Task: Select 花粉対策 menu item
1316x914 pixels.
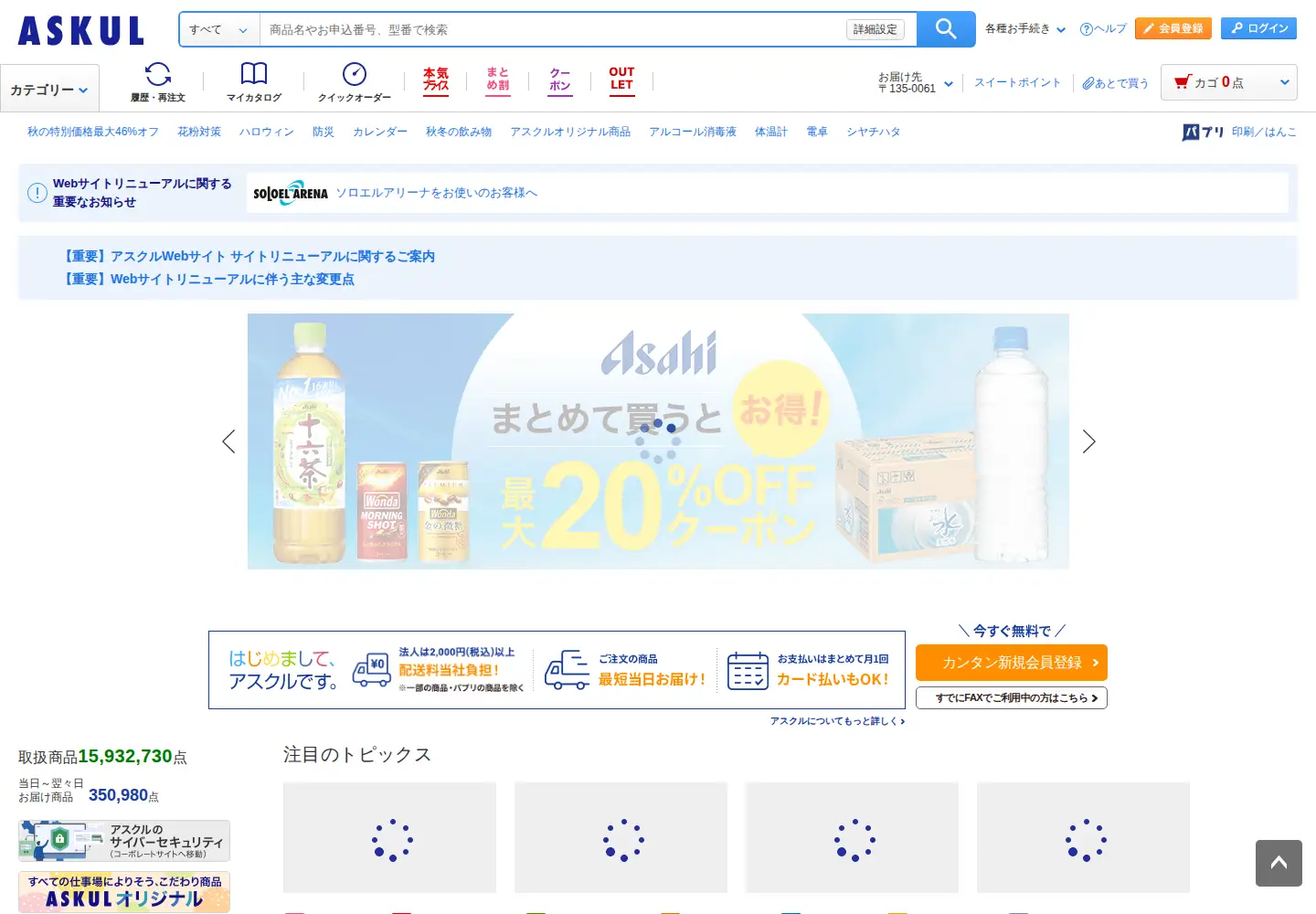Action: (199, 132)
